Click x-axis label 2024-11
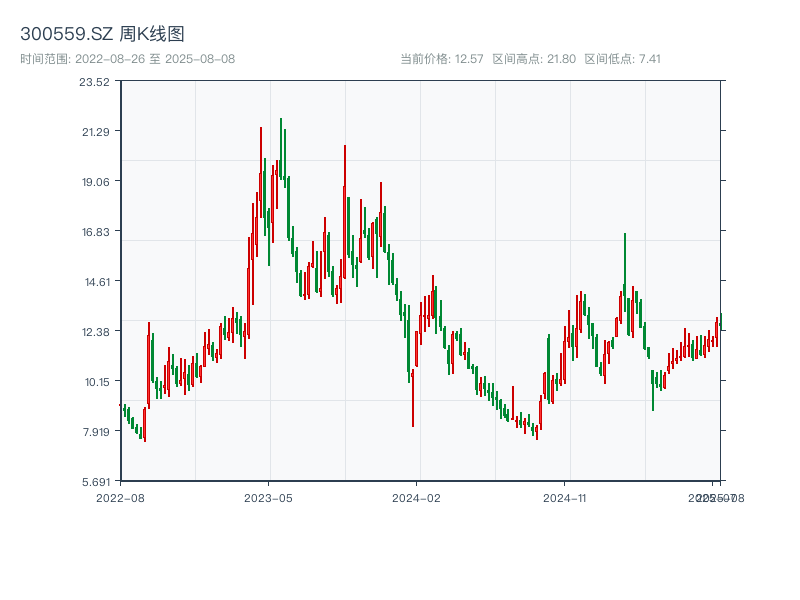 tap(564, 498)
